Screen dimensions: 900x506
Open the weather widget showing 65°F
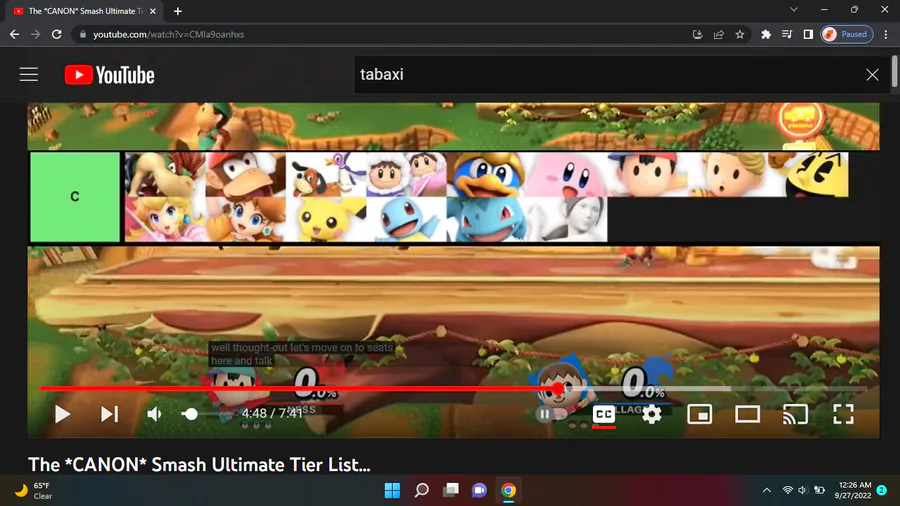coord(34,491)
